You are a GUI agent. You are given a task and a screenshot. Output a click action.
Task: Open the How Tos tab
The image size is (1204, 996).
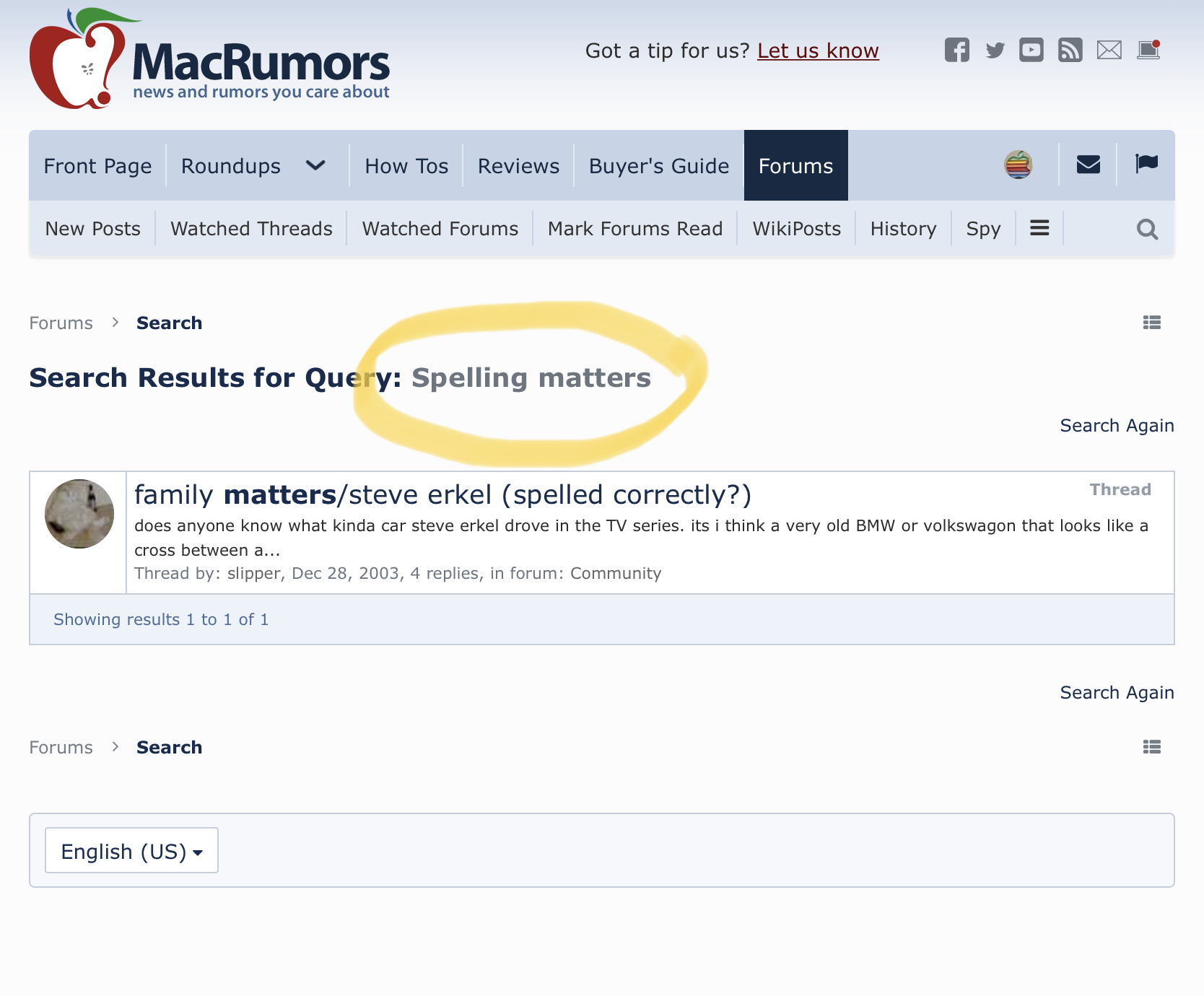click(406, 166)
